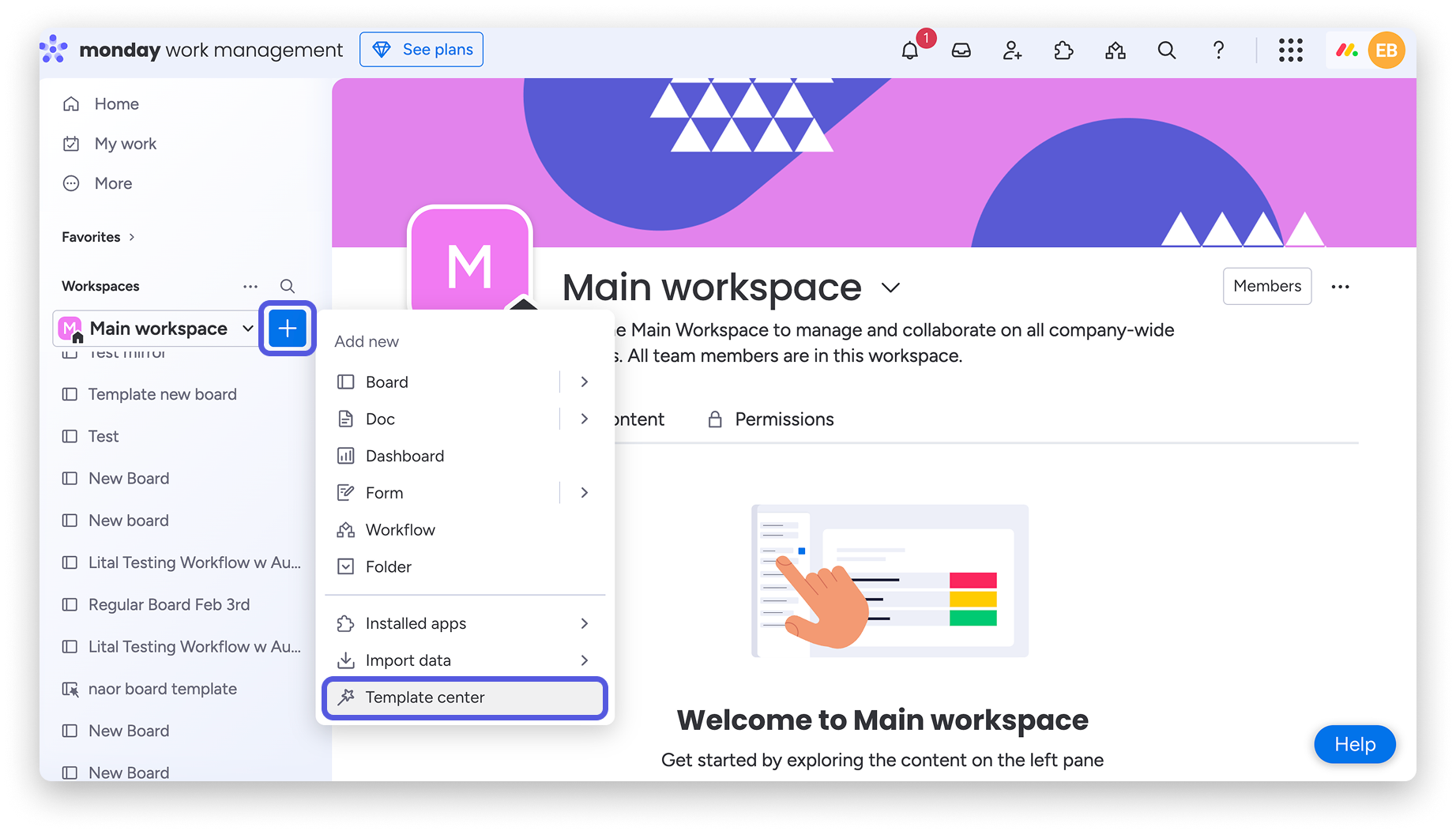Open workspace page more options ellipsis

[x=1341, y=287]
